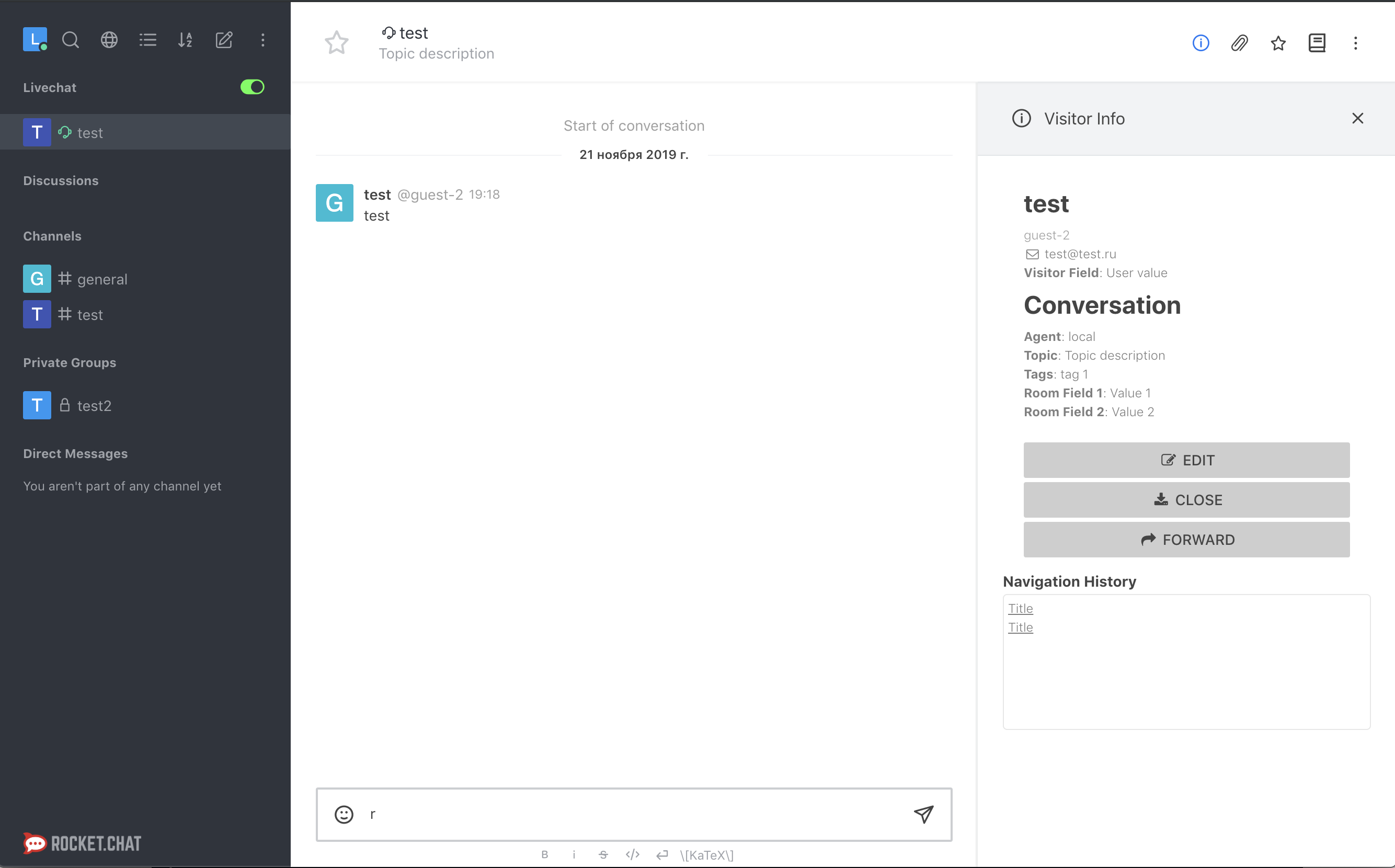Open the room kebab menu in header
1395x868 pixels.
[1355, 43]
